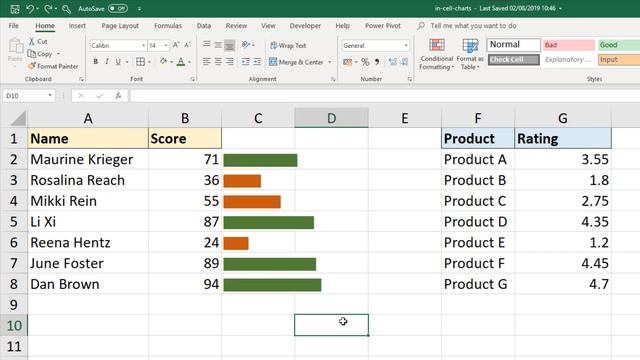Screen dimensions: 640x360
Task: Click the Center alignment icon
Action: coord(218,62)
